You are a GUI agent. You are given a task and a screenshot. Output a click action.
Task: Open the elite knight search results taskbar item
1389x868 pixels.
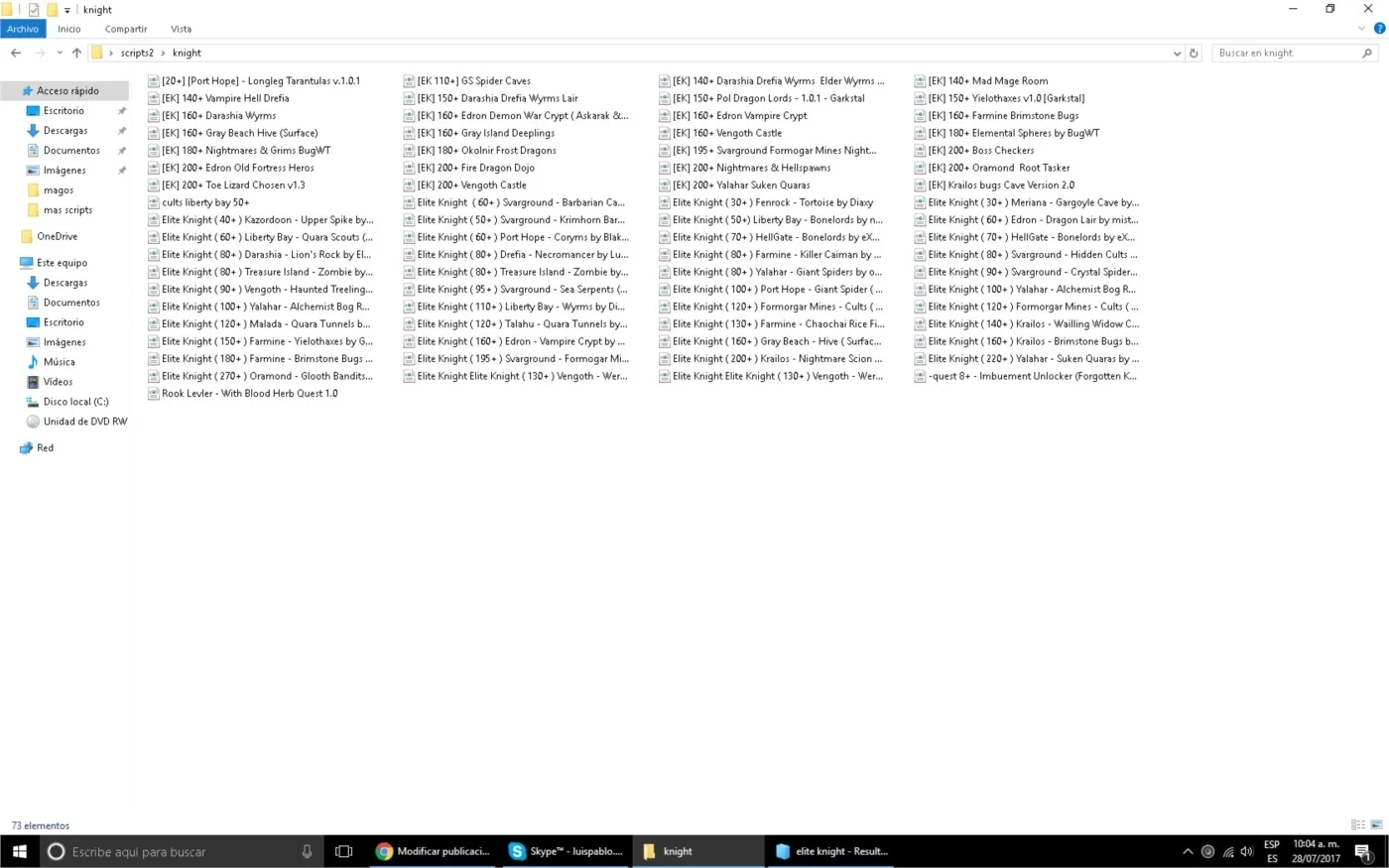pos(831,851)
